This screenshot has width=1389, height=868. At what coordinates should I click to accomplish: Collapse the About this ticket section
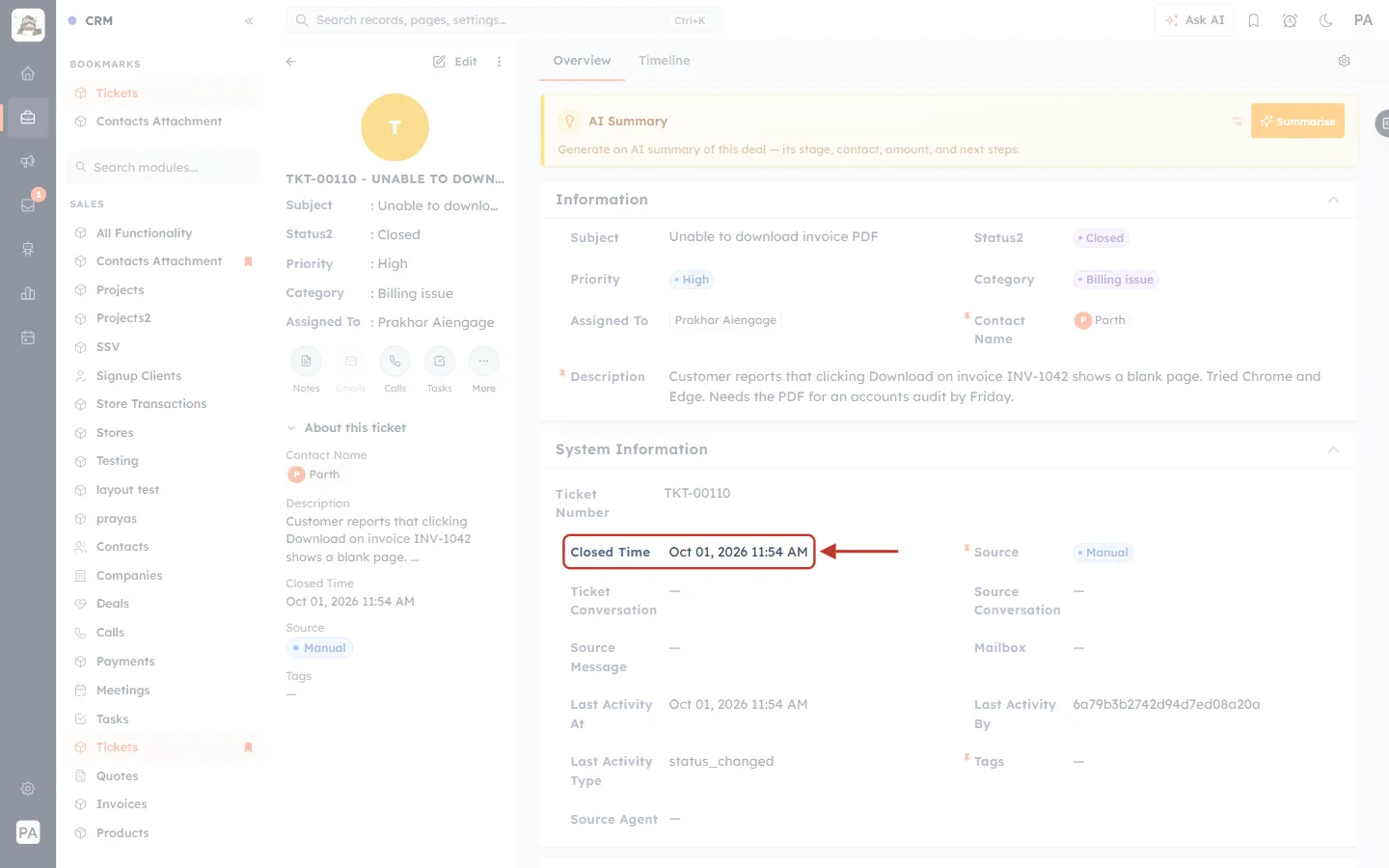point(290,428)
